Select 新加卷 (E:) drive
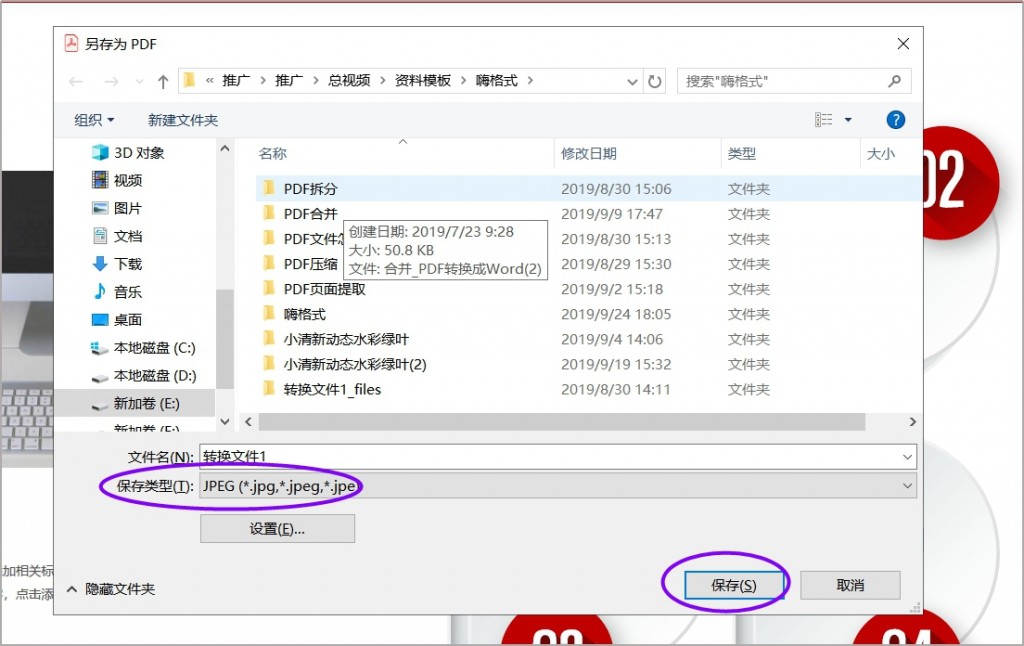This screenshot has height=646, width=1024. click(x=135, y=403)
